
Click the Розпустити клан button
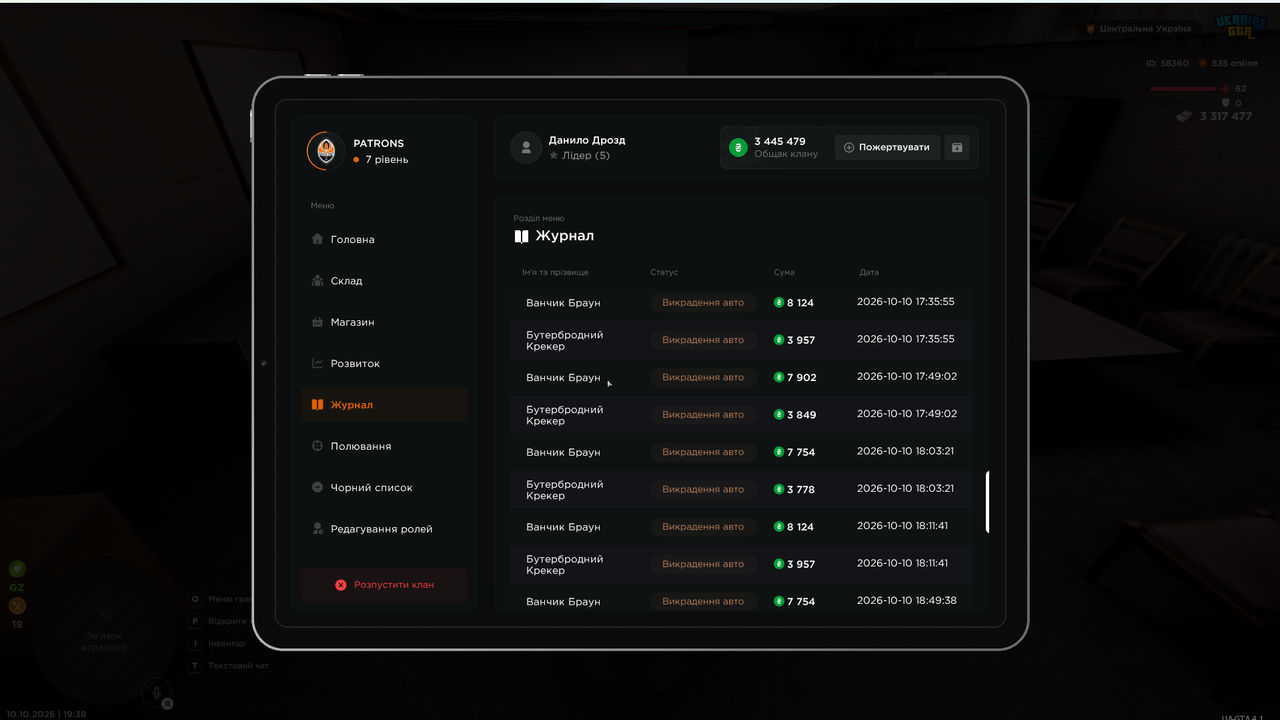[x=384, y=585]
